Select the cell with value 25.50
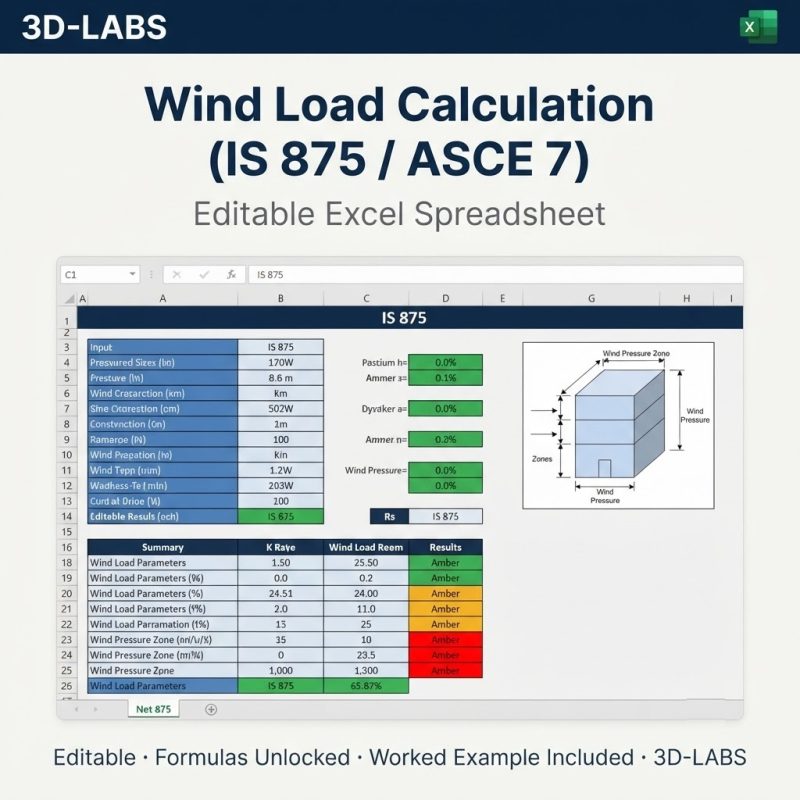Screen dimensions: 800x800 click(x=366, y=563)
